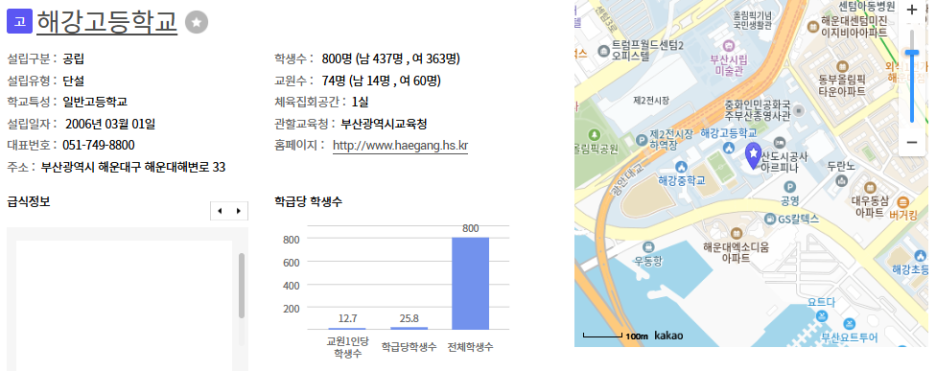Click 버거킹 restaurant icon on map

(x=903, y=202)
